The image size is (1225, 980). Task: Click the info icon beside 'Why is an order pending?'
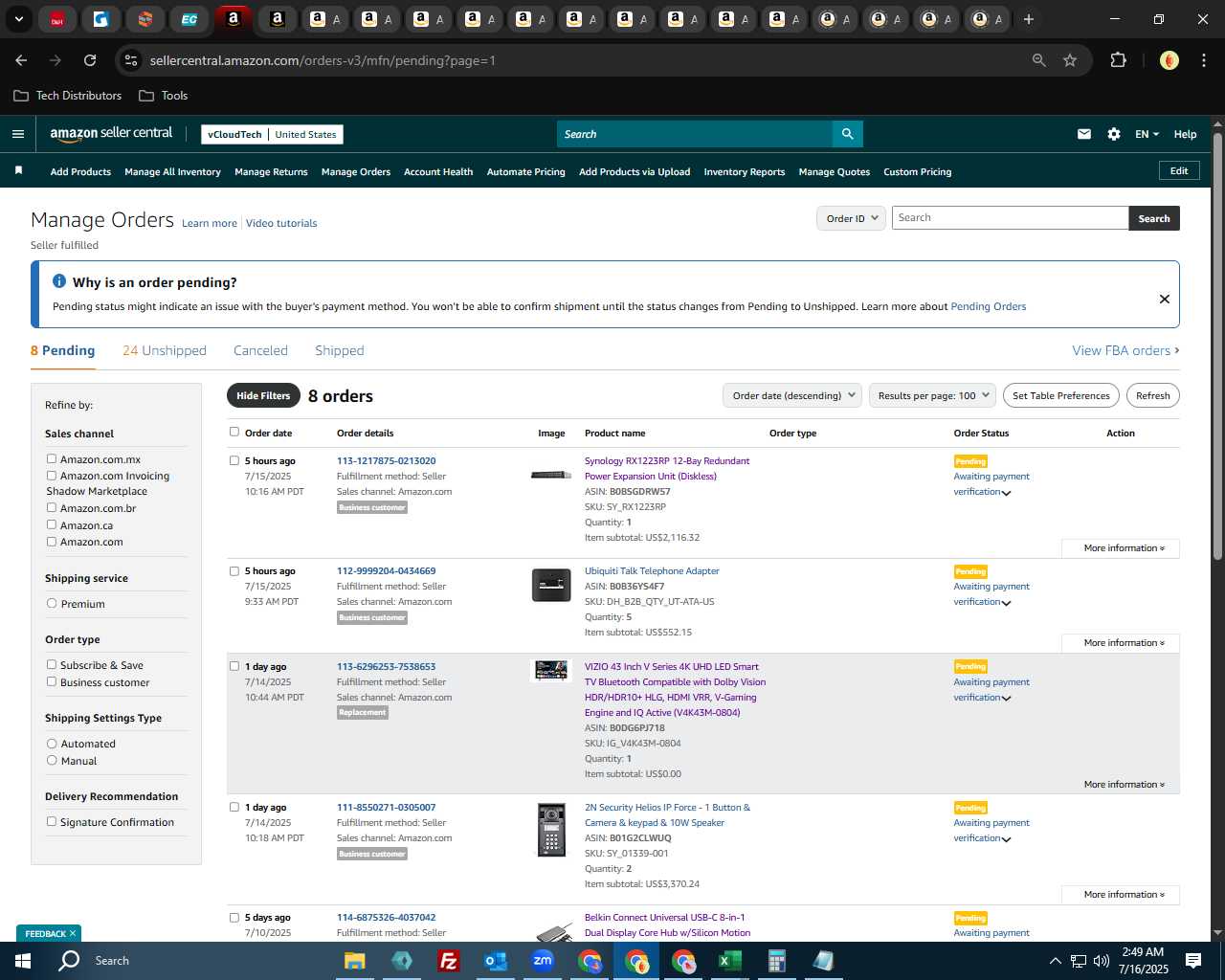pyautogui.click(x=59, y=281)
